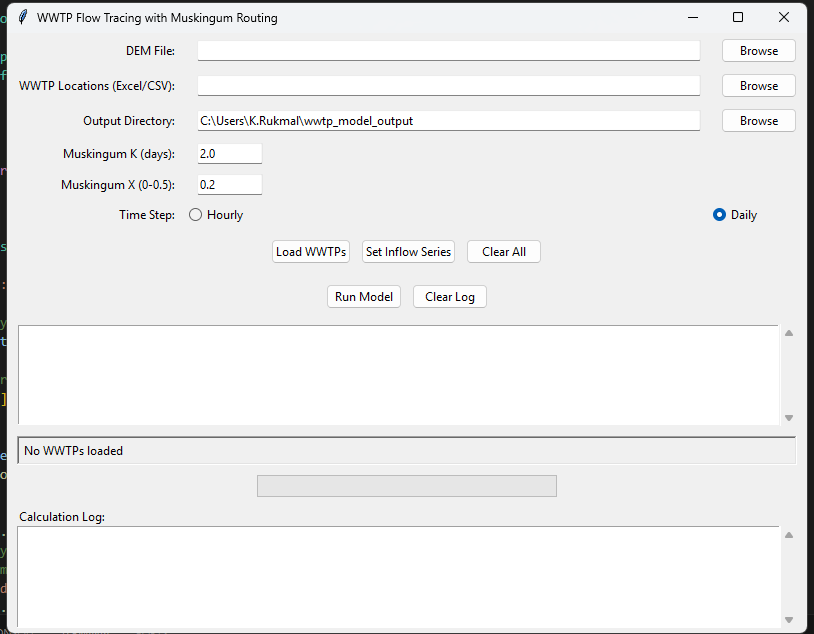This screenshot has width=814, height=634.
Task: Browse for the Output Directory
Action: [x=757, y=120]
